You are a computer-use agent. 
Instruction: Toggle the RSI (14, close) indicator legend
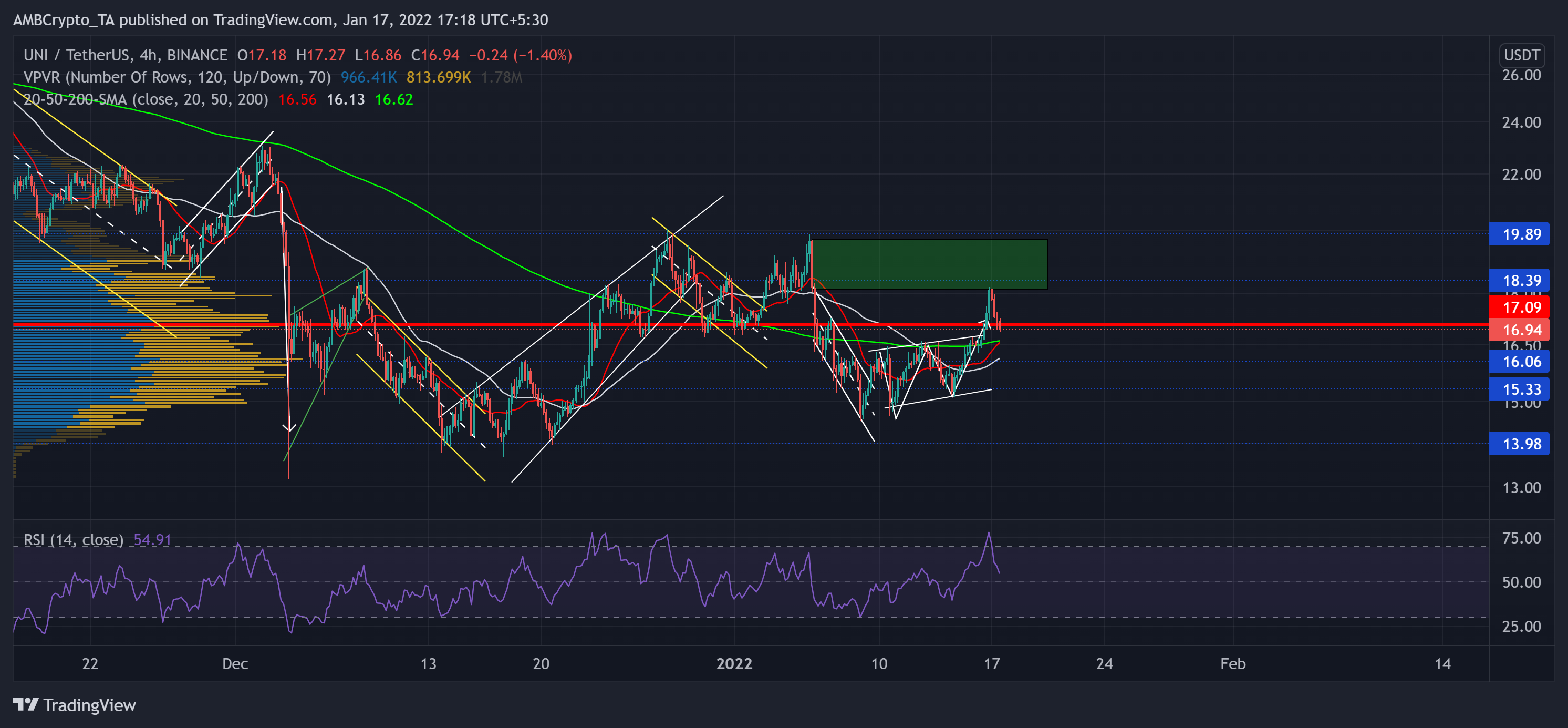pyautogui.click(x=73, y=540)
